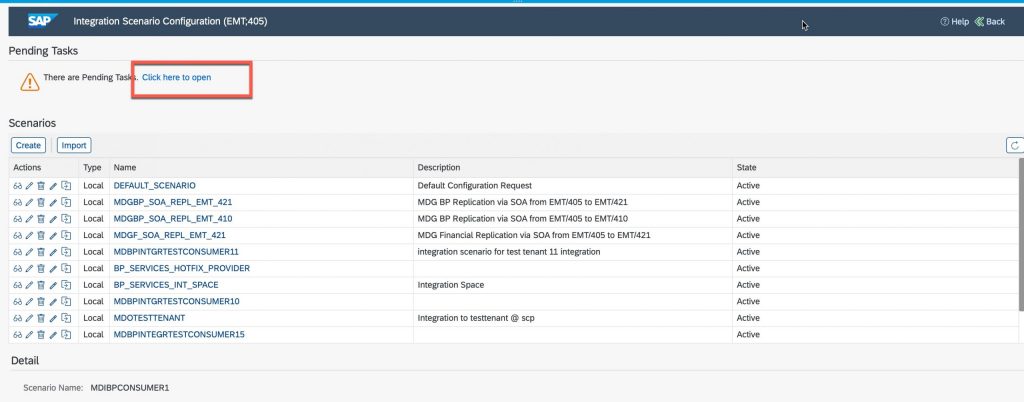Open MDBPINTEGRTESTCONSUMER15 scenario link
The image size is (1024, 402).
point(179,335)
